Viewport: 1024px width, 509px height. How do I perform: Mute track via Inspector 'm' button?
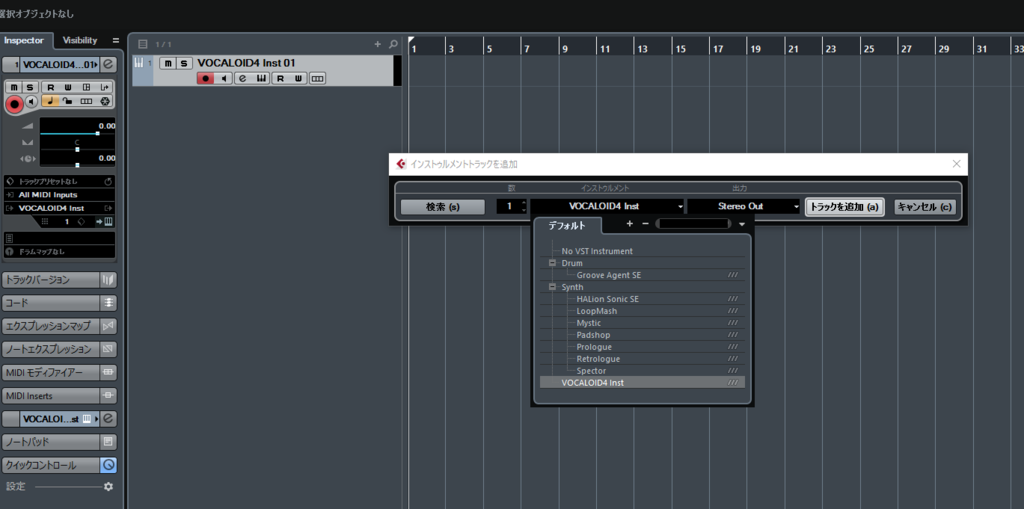coord(14,87)
